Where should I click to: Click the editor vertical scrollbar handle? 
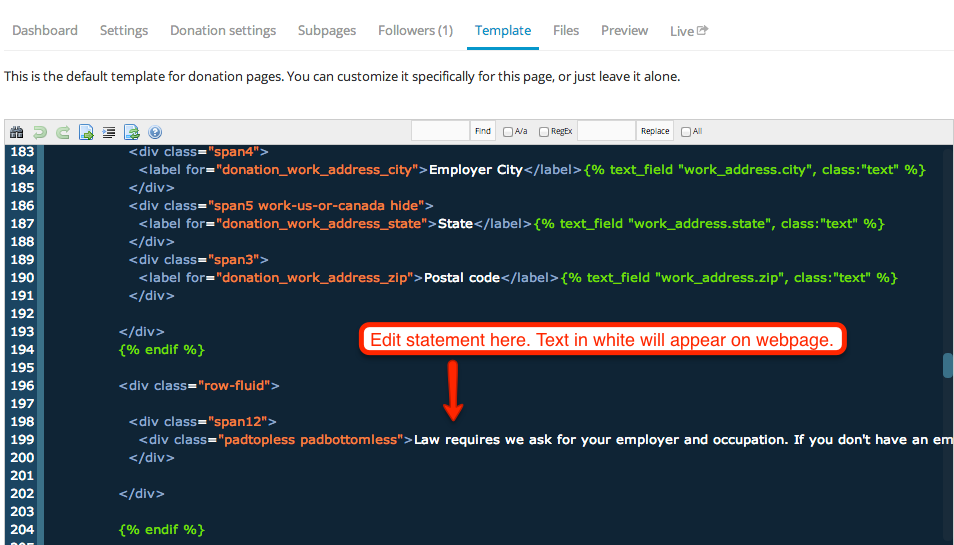948,365
